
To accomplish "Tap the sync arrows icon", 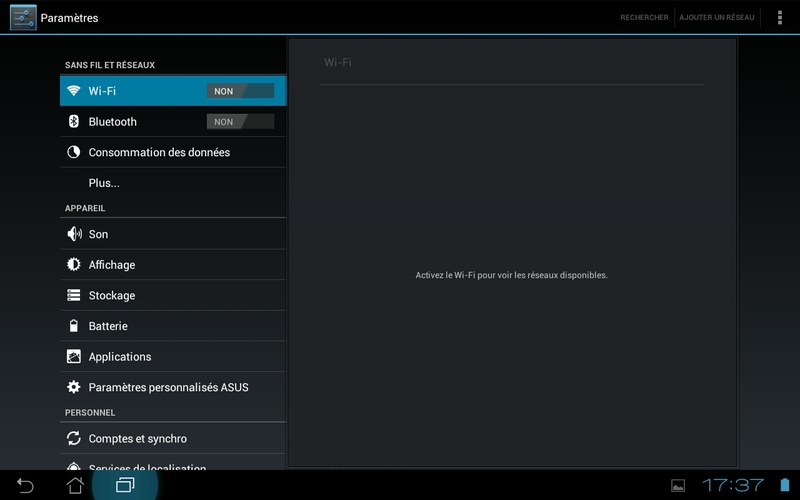I will (x=73, y=438).
